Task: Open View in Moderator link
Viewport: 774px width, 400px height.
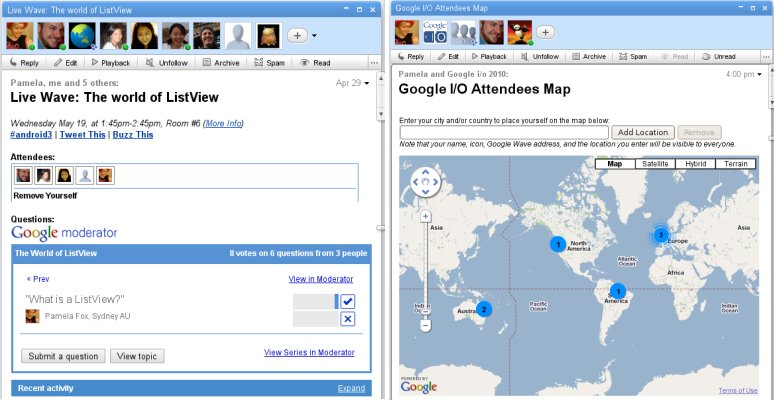Action: click(321, 279)
